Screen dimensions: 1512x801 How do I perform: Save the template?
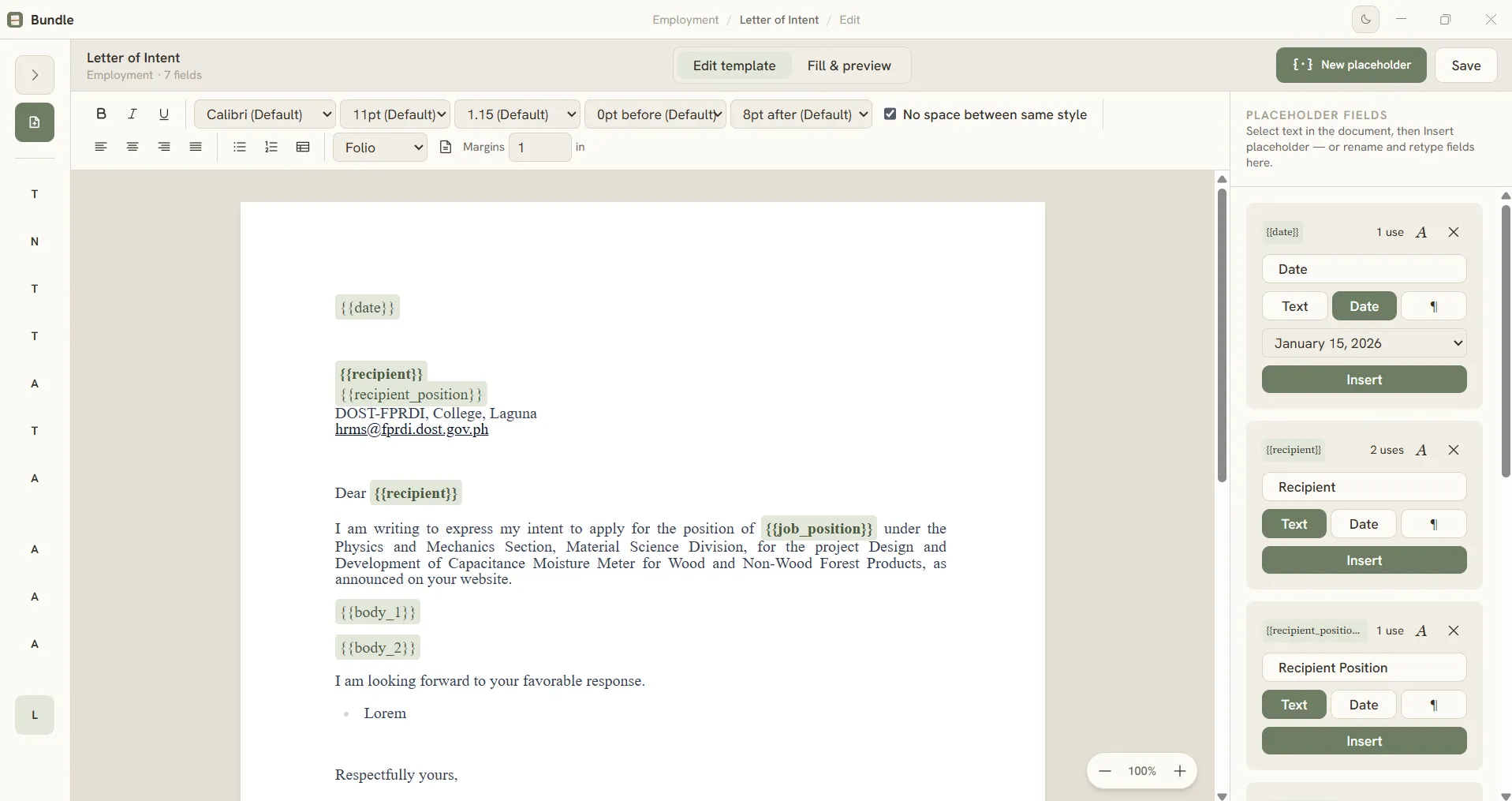click(1466, 66)
